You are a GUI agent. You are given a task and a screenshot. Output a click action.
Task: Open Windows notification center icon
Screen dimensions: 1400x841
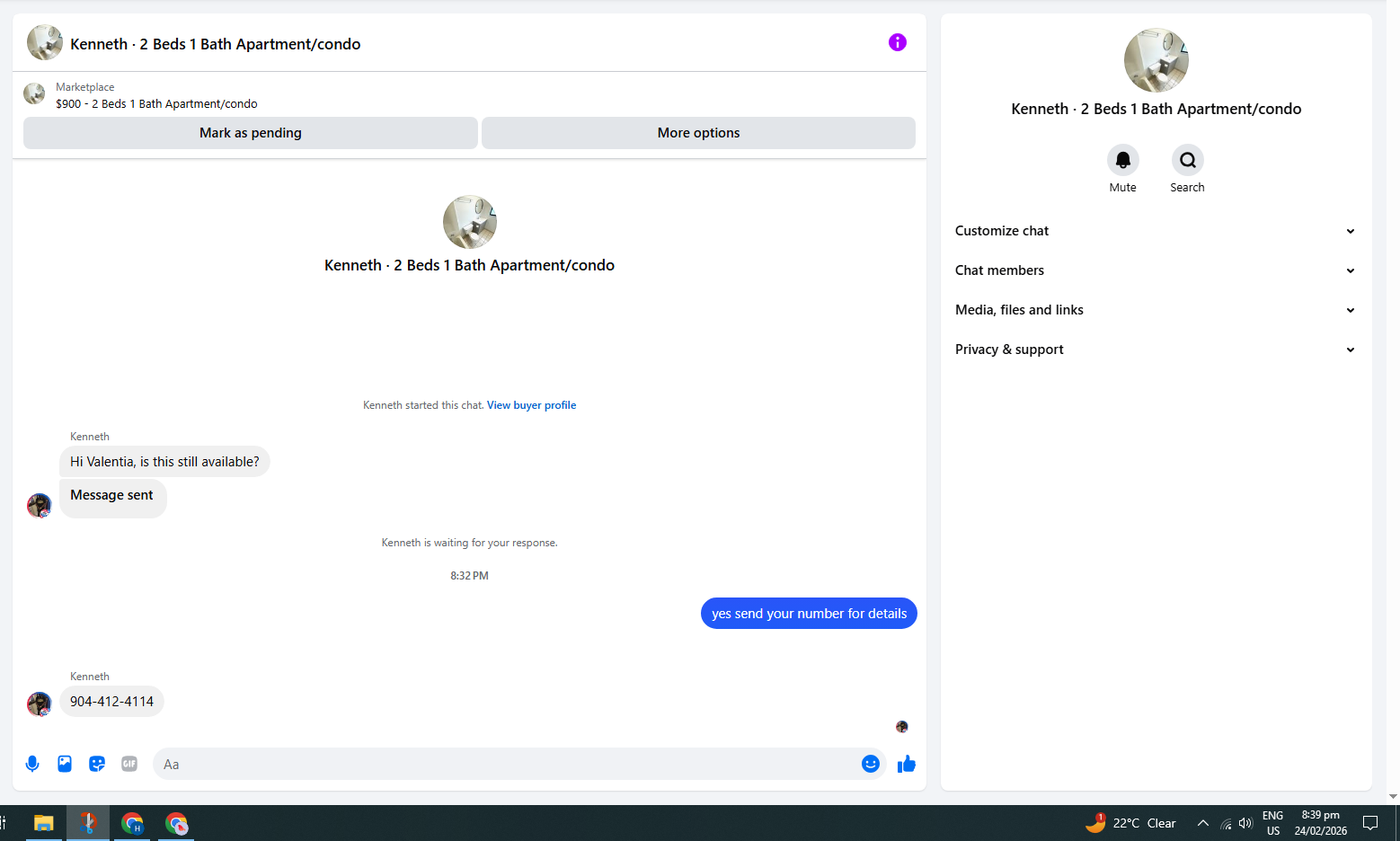(1370, 823)
